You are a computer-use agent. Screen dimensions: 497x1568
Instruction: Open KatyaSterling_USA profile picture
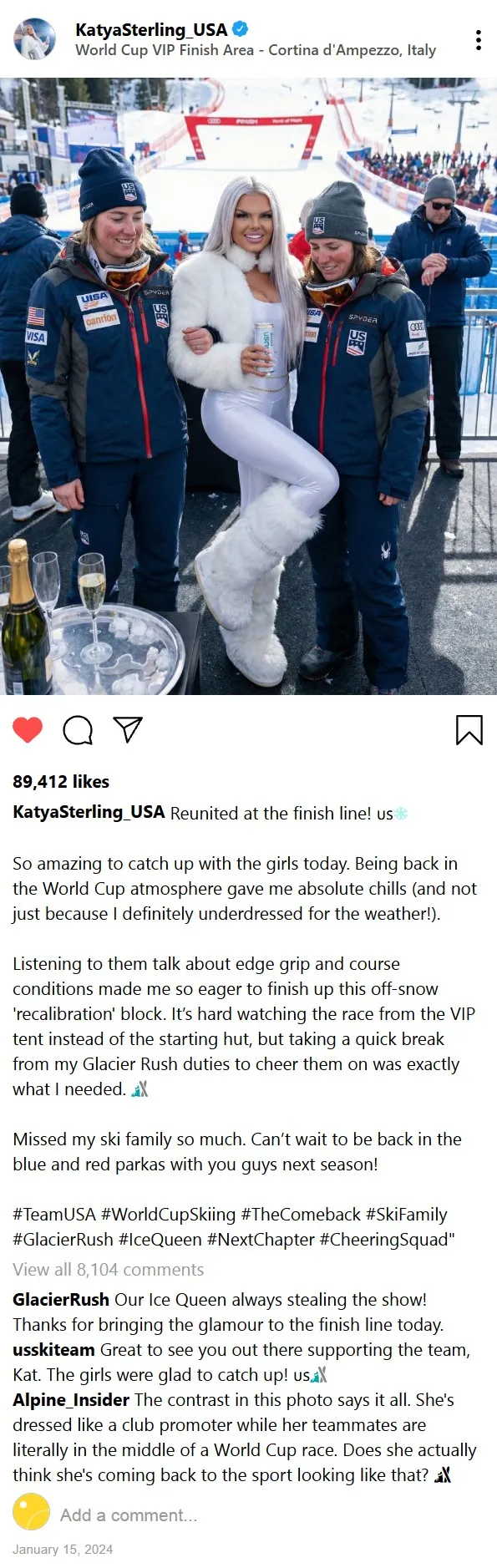point(34,38)
